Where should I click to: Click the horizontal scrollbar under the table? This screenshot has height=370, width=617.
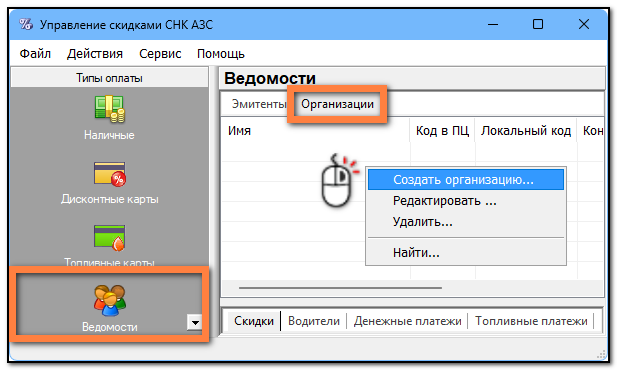pos(340,288)
